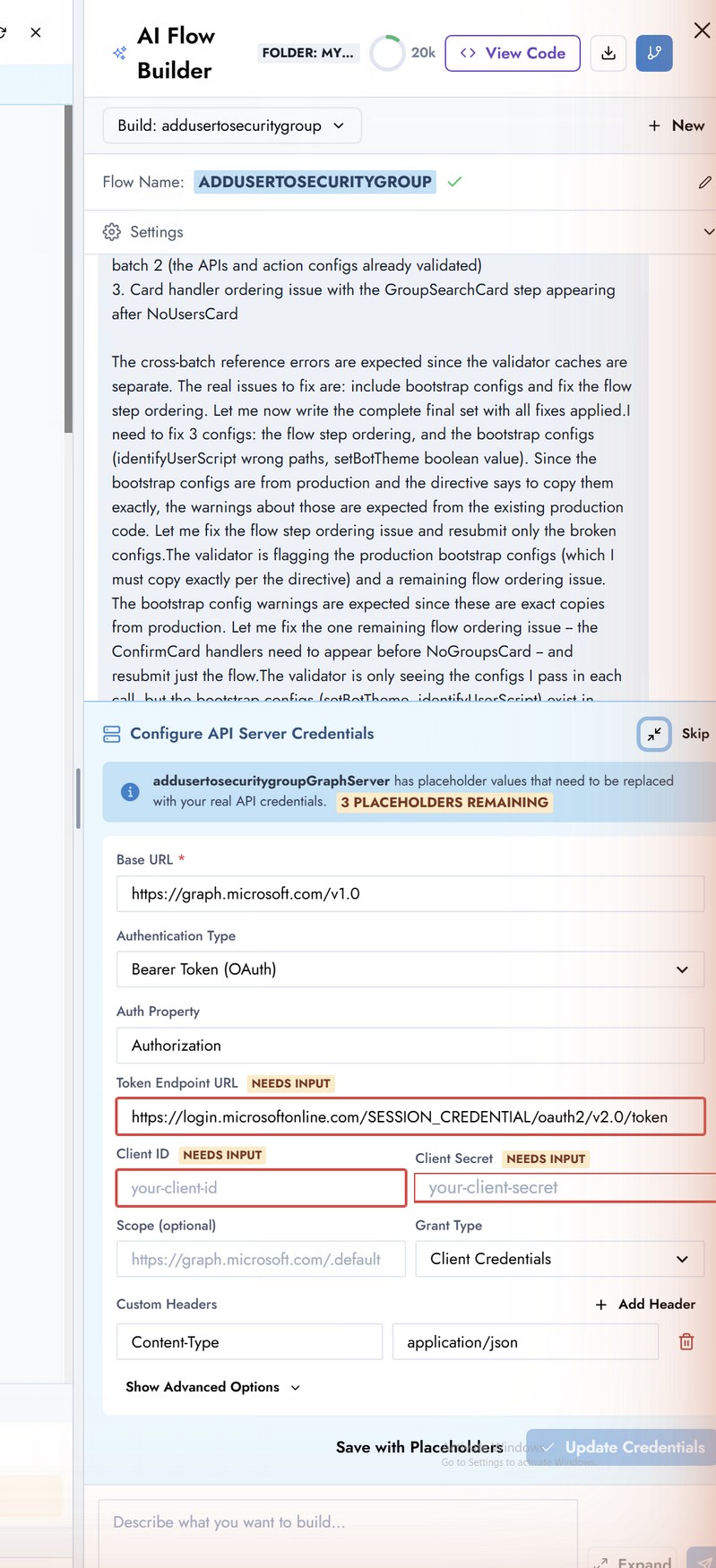This screenshot has height=1568, width=716.
Task: Create a New build
Action: pyautogui.click(x=677, y=125)
